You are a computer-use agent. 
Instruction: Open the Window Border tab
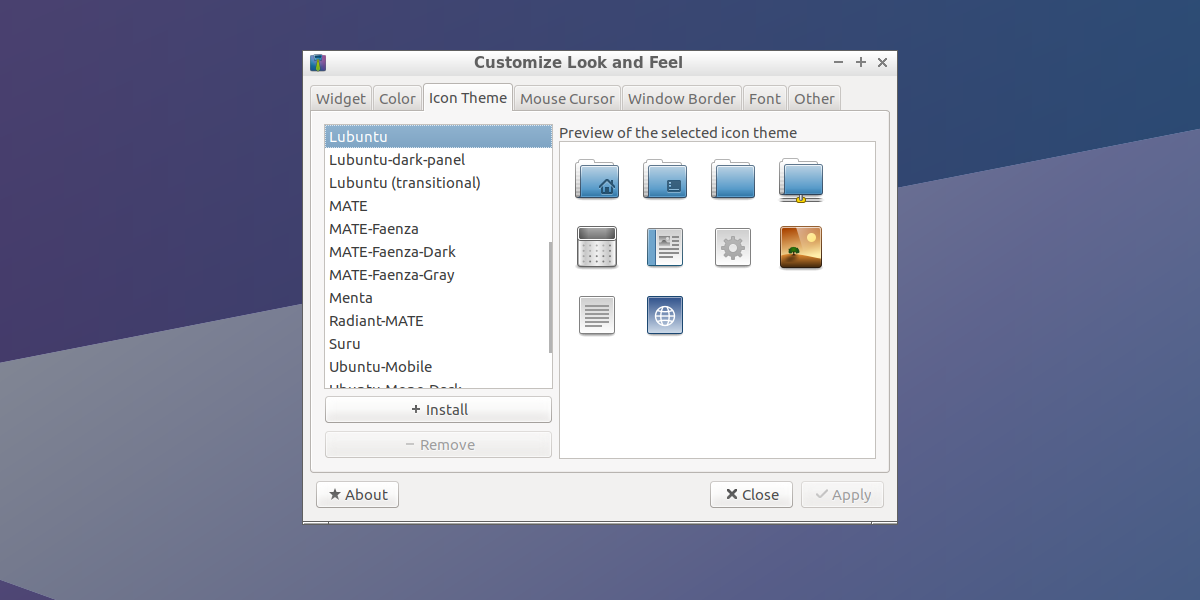point(682,98)
